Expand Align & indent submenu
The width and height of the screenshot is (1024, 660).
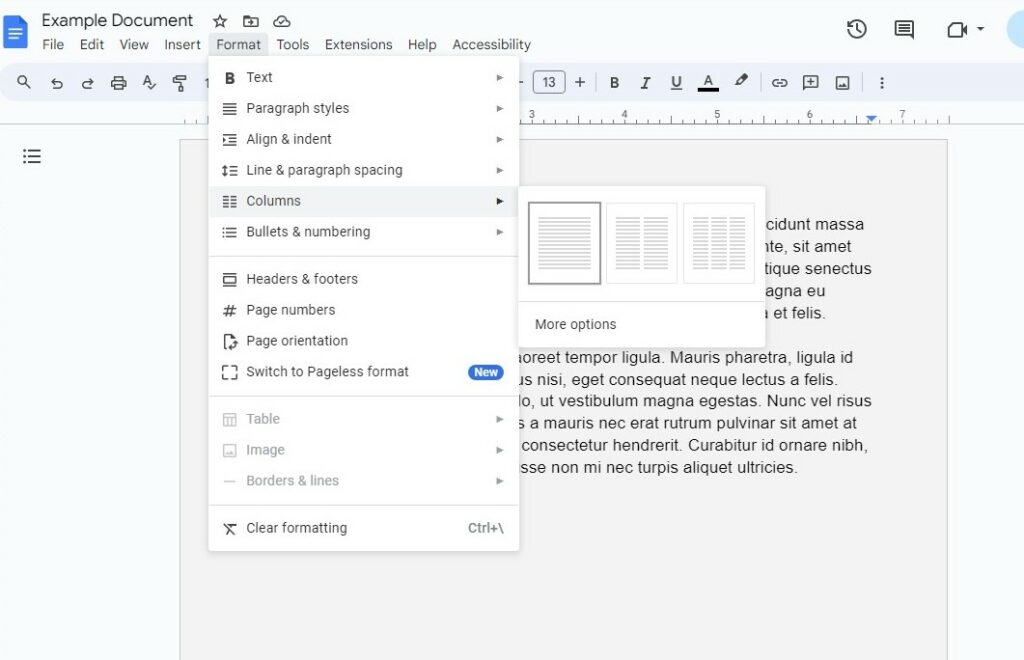point(364,139)
